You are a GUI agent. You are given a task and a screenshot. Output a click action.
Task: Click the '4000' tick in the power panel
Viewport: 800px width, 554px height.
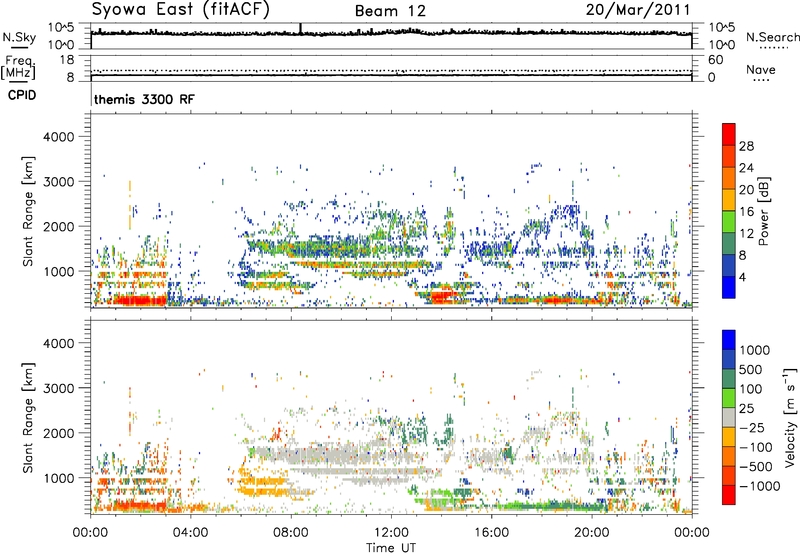pos(59,137)
